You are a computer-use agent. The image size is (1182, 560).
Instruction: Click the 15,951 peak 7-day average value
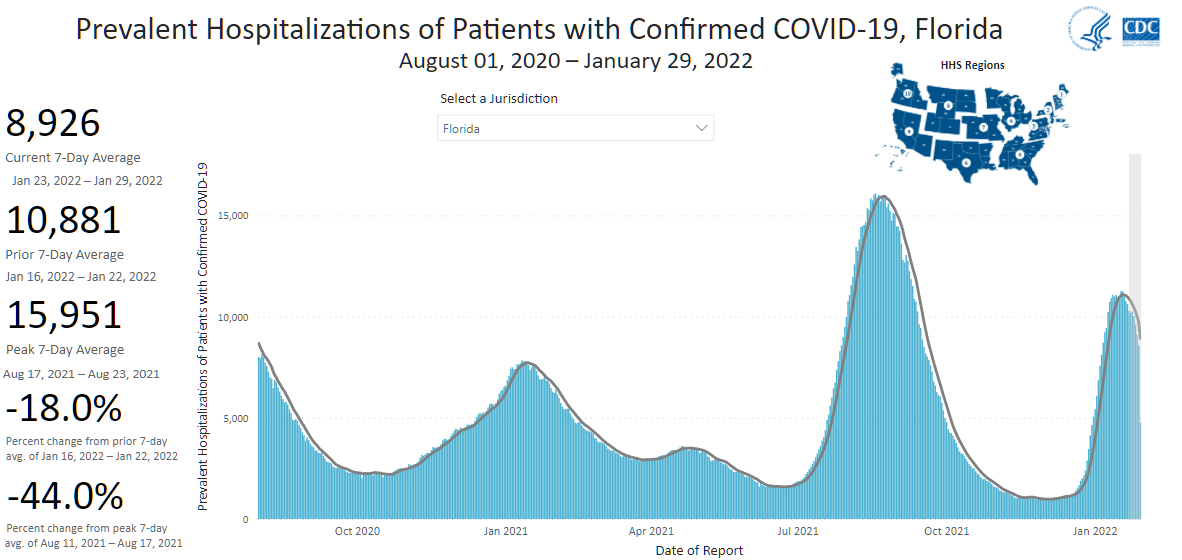(x=64, y=316)
